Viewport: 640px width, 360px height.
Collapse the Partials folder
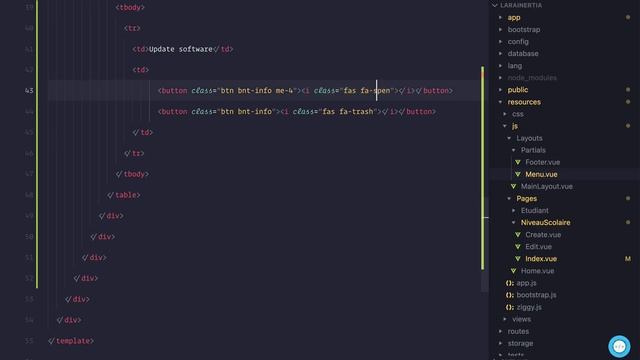coord(514,150)
